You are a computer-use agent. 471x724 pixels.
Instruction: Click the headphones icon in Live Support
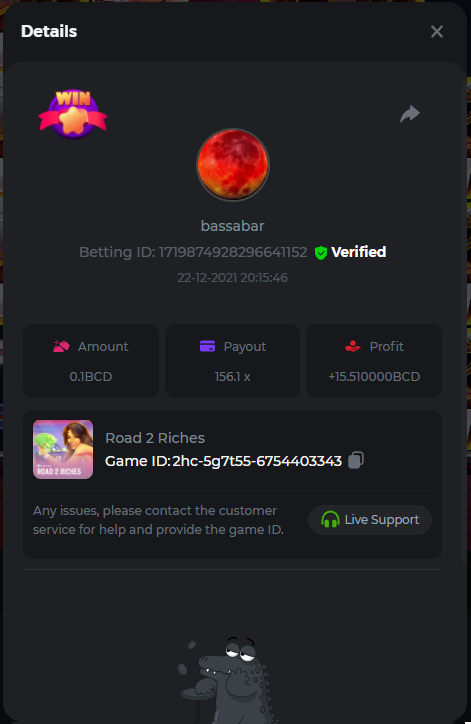pos(330,520)
